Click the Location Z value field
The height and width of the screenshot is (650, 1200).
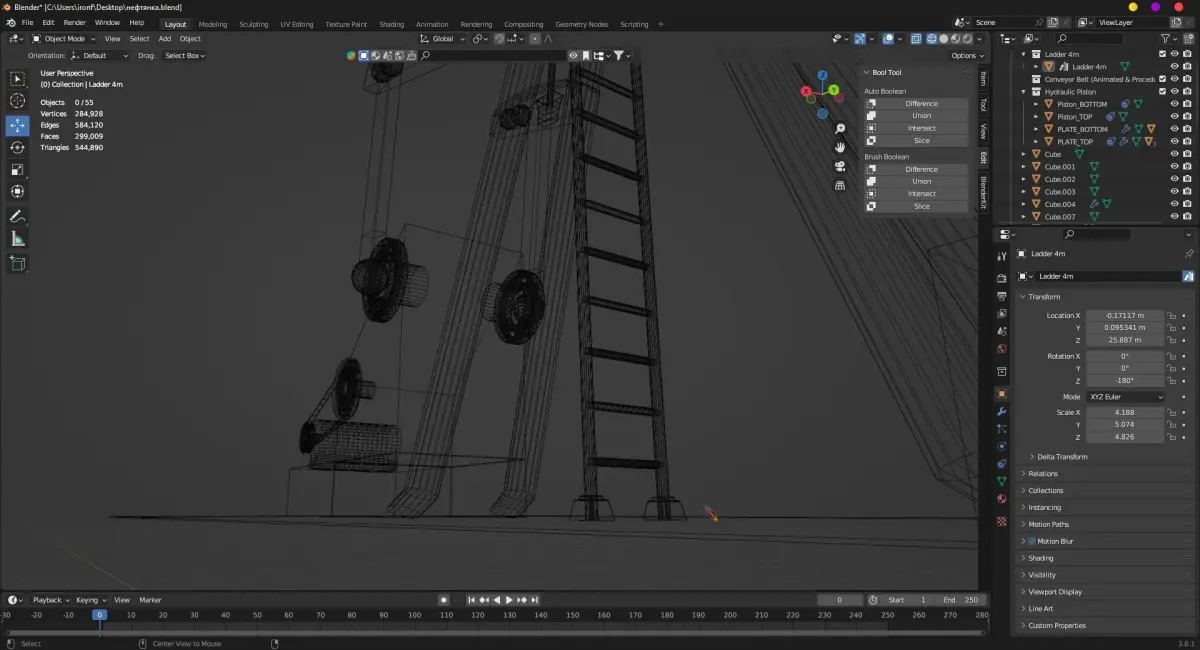click(x=1125, y=340)
